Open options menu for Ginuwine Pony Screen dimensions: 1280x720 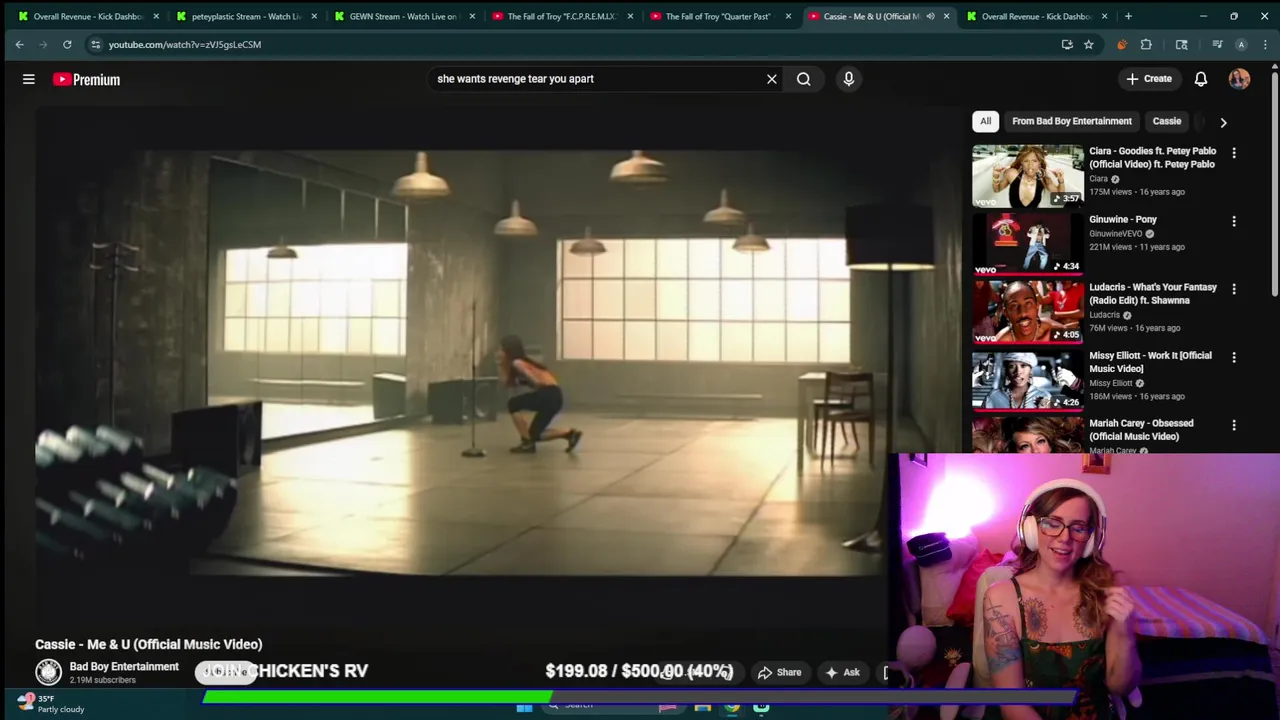click(x=1234, y=221)
